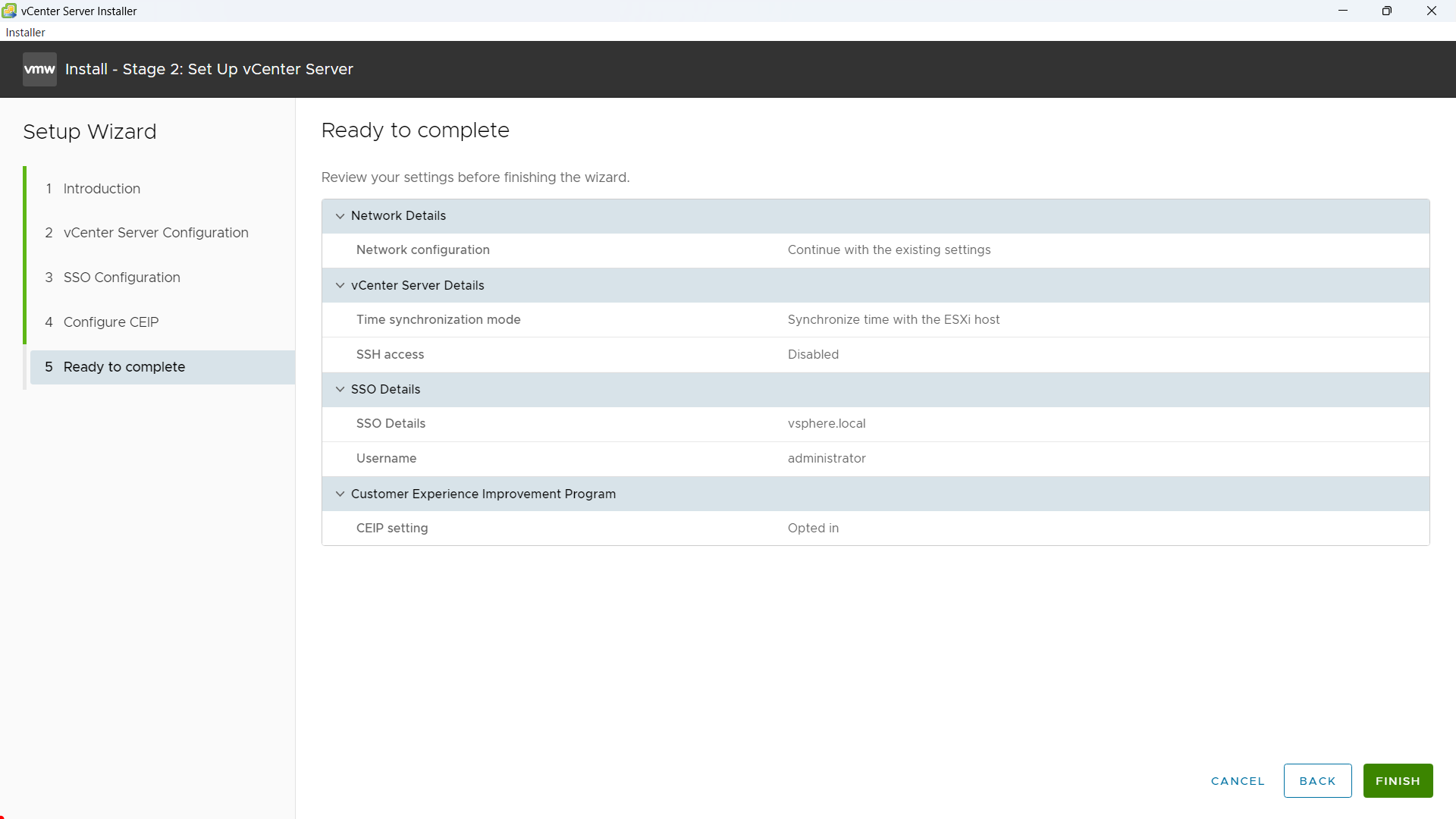Minimize the installer window
Screen dimensions: 1456x819
coord(1342,11)
